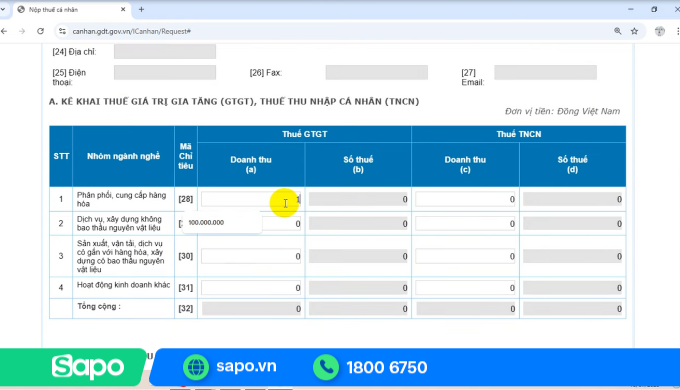
Task: Click TNCN Số thuế cell for Dịch vụ row
Action: [x=572, y=223]
